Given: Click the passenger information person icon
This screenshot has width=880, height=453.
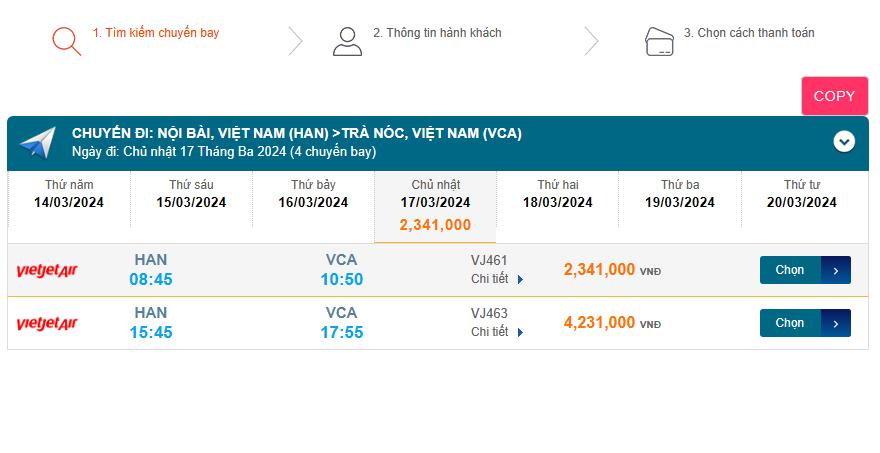Looking at the screenshot, I should coord(347,40).
